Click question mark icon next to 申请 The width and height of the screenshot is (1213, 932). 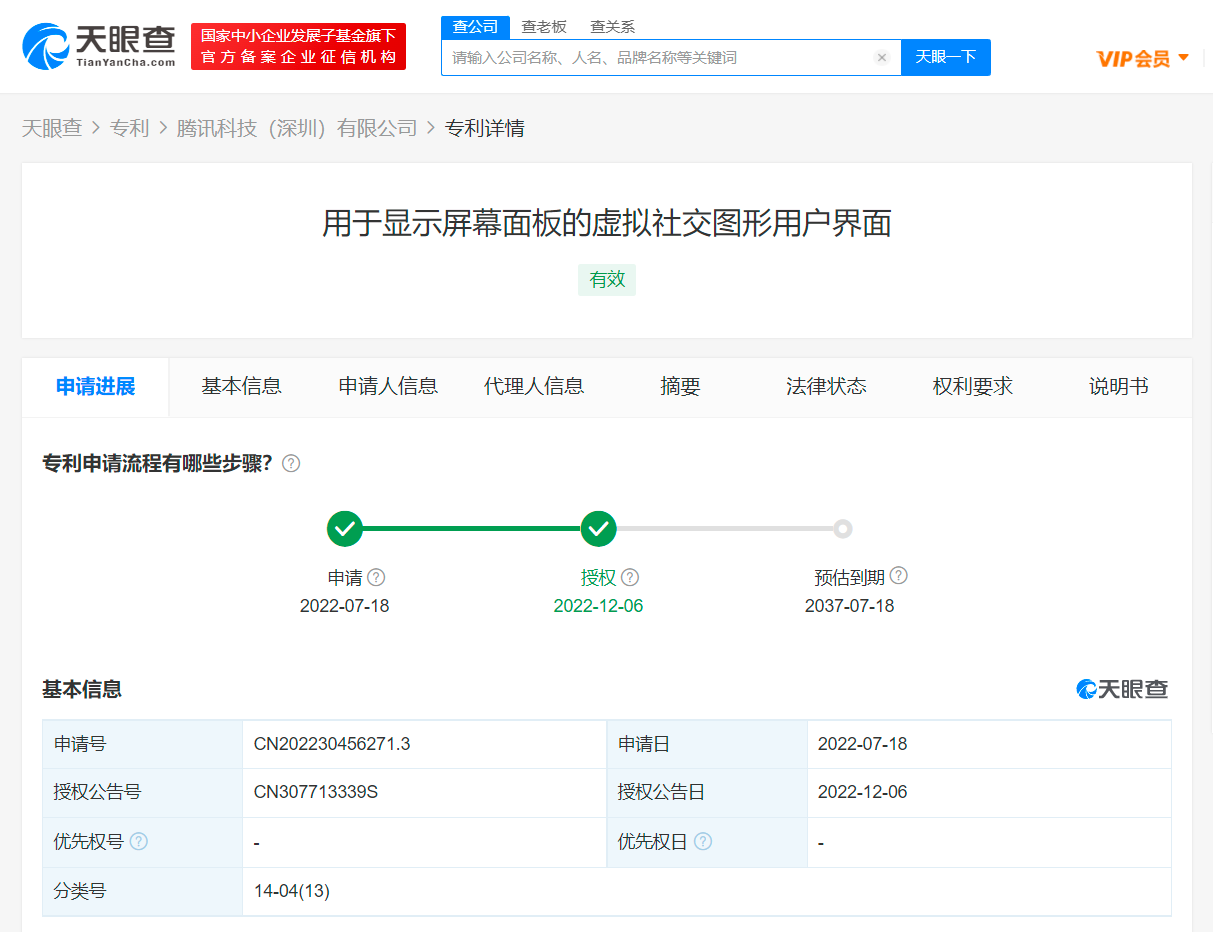pos(376,578)
